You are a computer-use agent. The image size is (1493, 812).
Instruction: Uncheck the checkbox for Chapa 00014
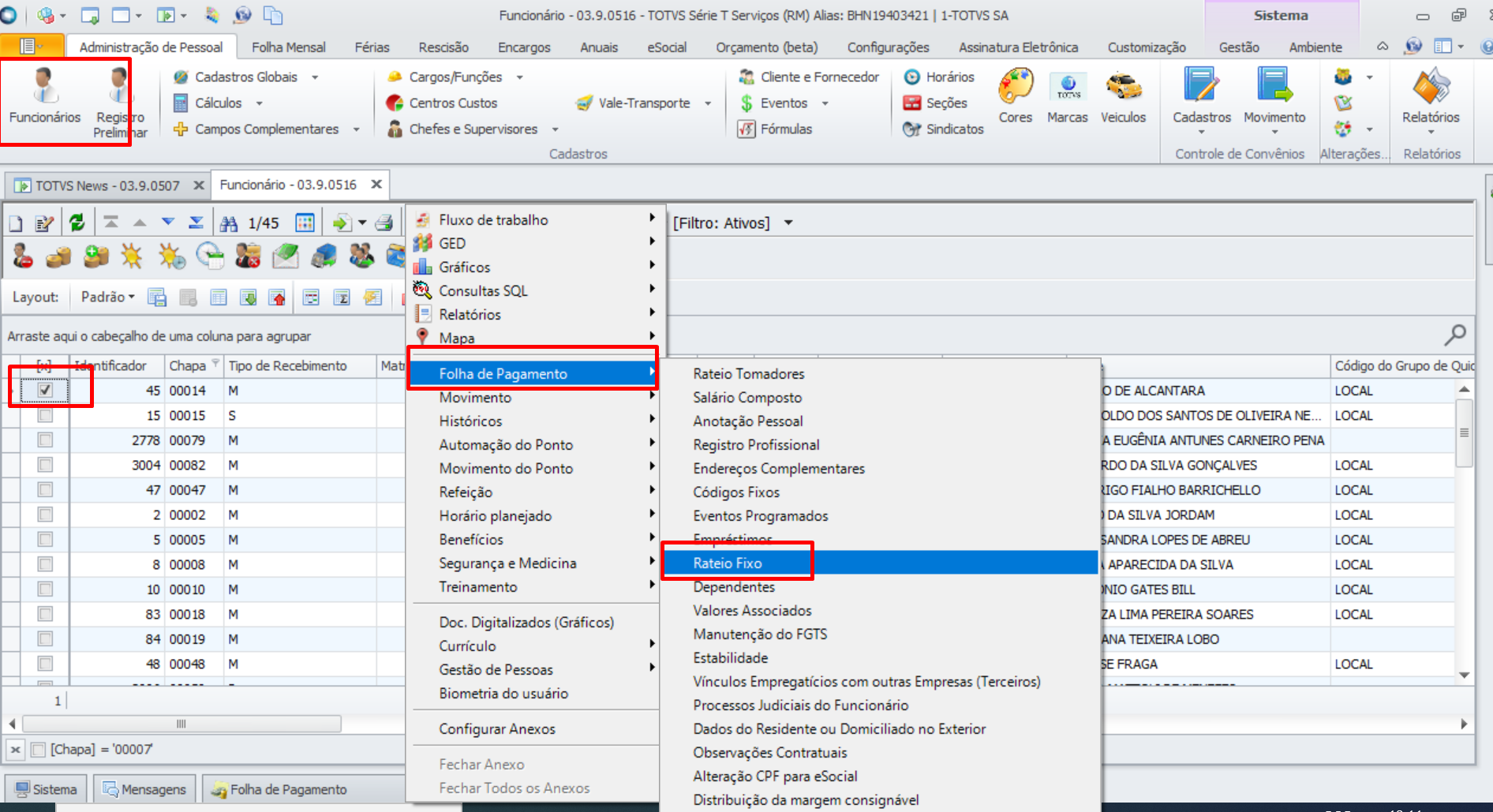(x=45, y=390)
